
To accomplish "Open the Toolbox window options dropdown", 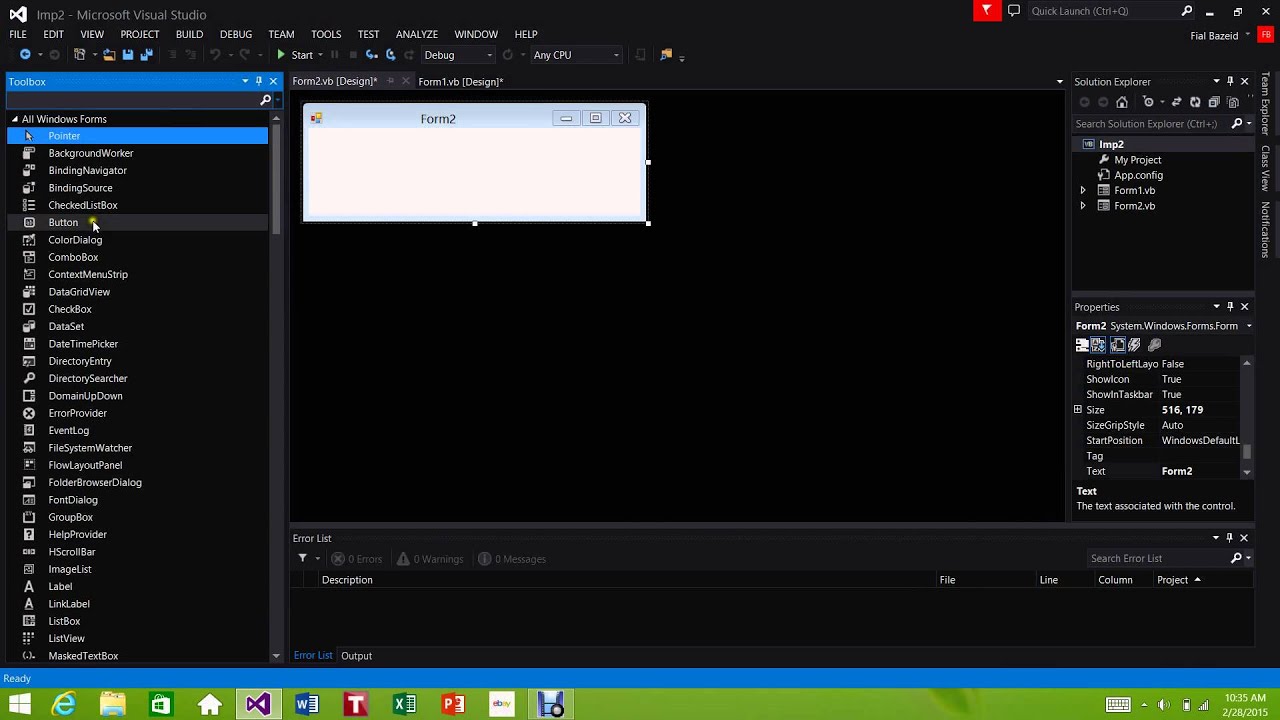I will click(x=245, y=81).
